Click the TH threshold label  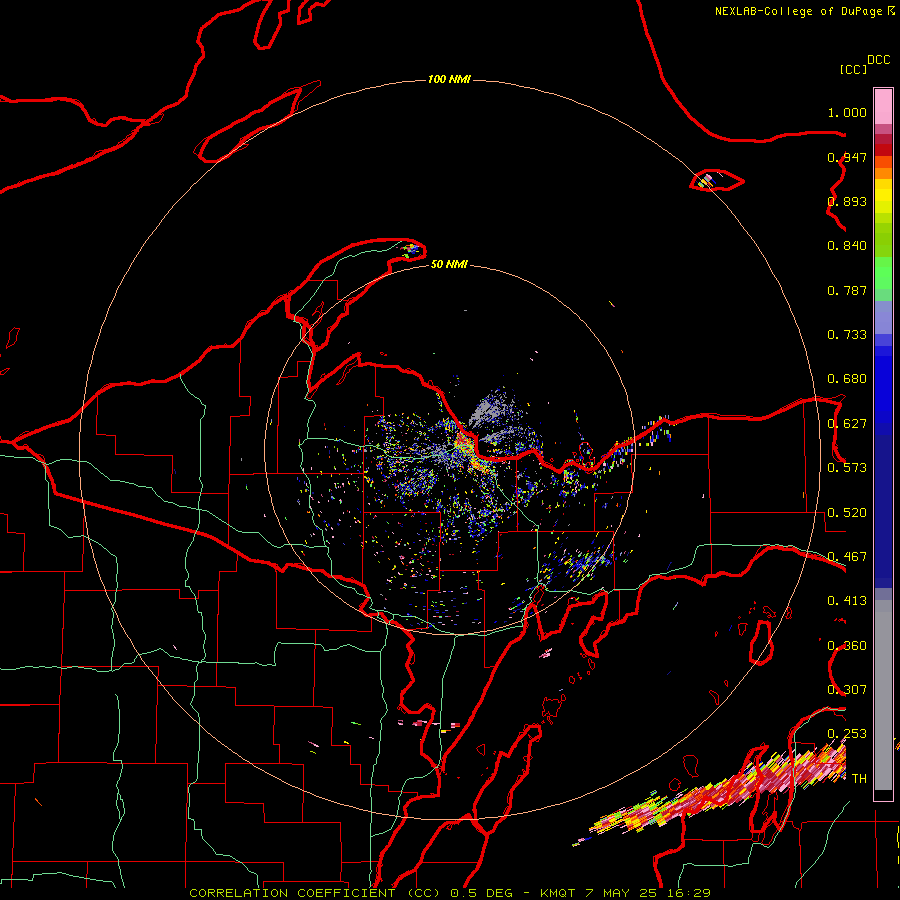(859, 779)
